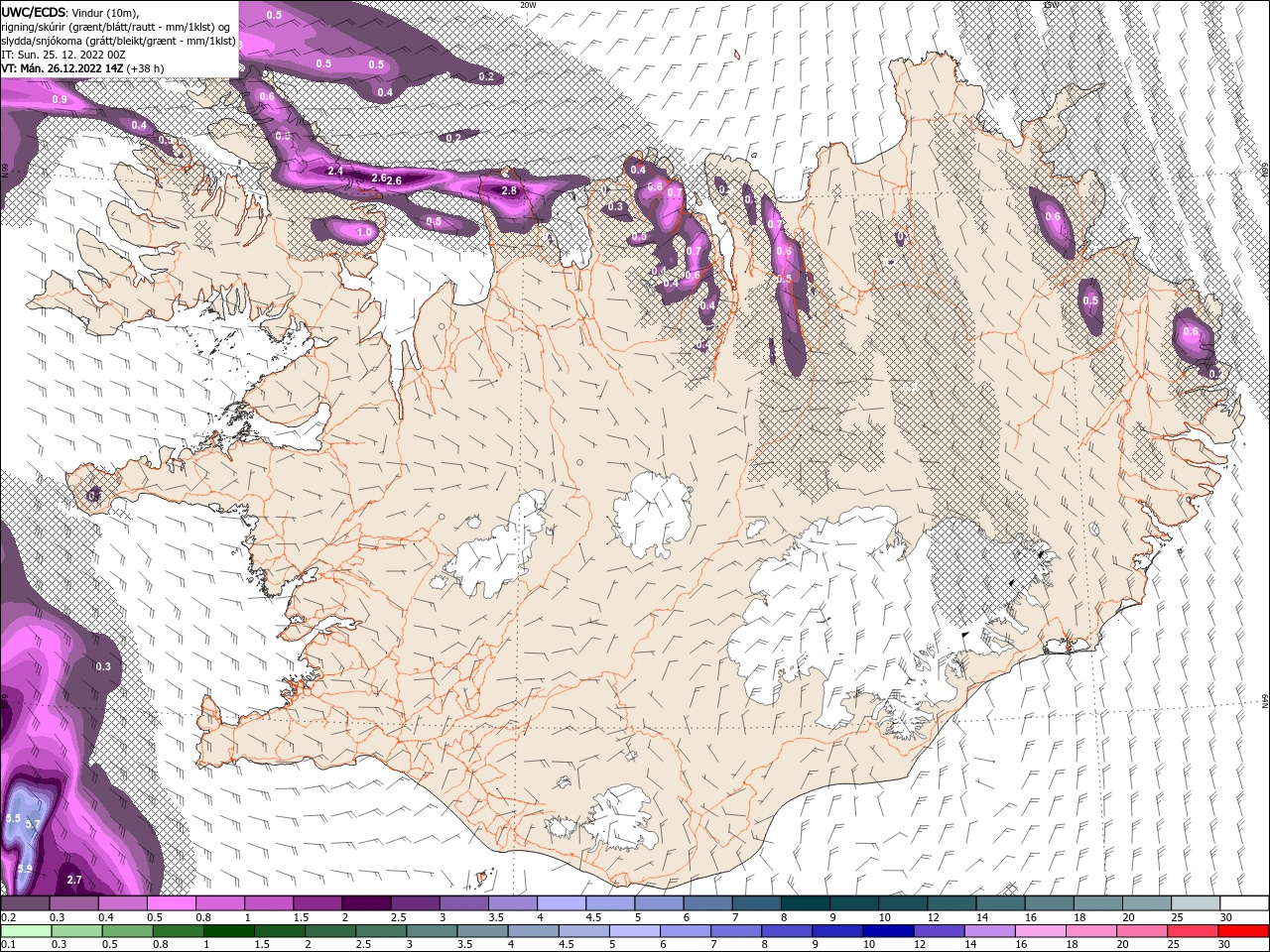Click the dark green swatch between 1 and 1.5, rain scale
Viewport: 1270px width, 952px height.
[230, 931]
